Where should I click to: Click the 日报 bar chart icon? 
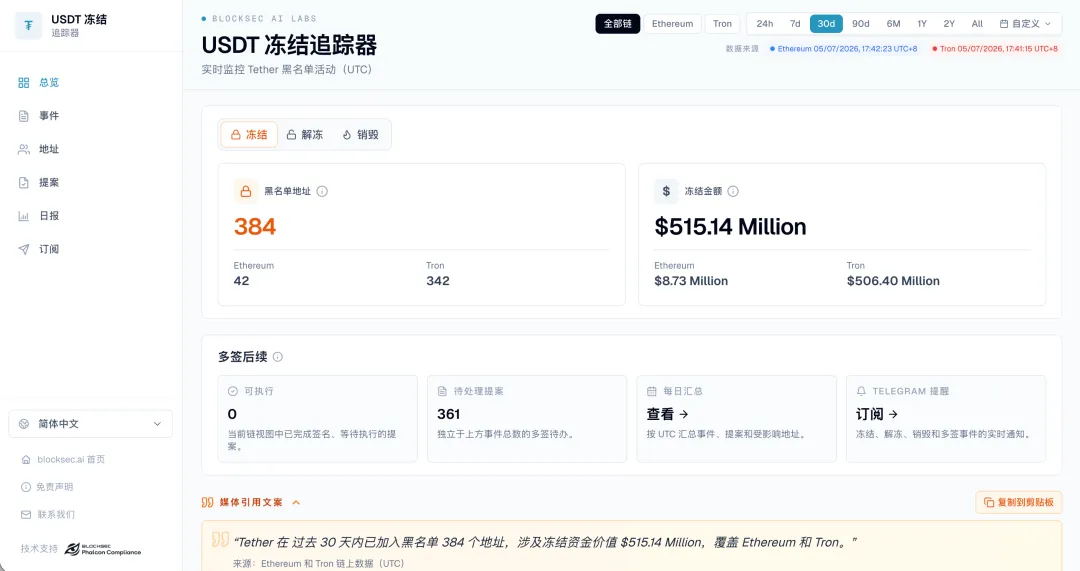[x=23, y=216]
